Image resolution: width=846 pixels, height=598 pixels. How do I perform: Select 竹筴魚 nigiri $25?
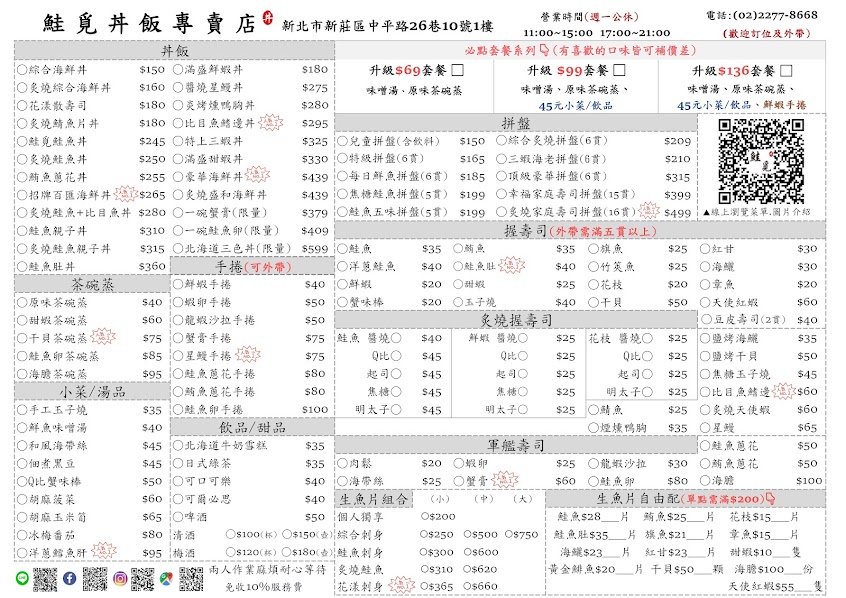[593, 266]
